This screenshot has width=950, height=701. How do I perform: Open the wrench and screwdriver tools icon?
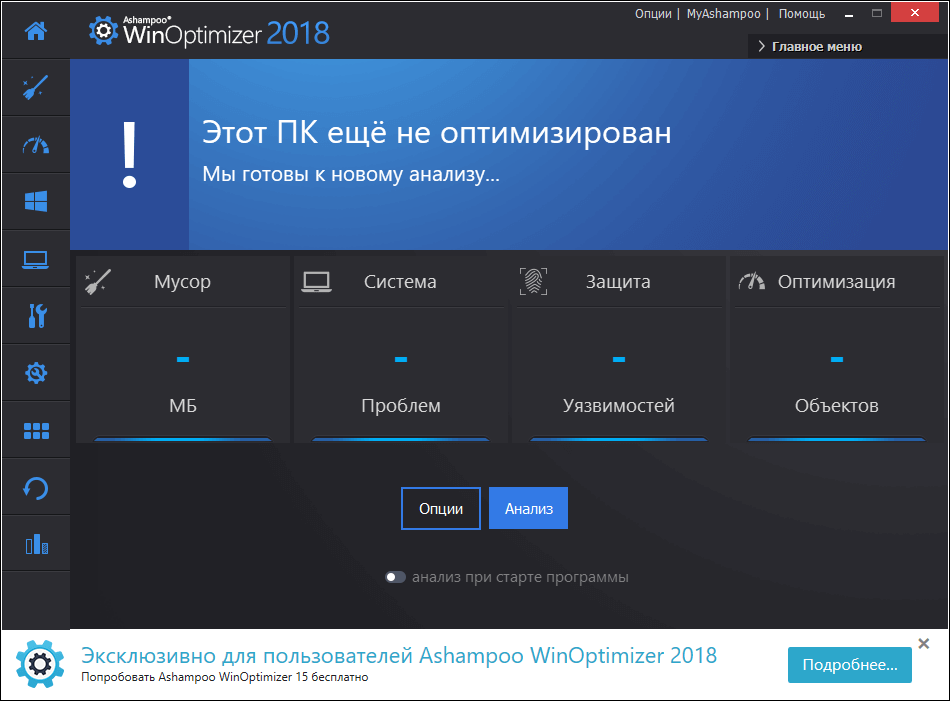(x=37, y=316)
